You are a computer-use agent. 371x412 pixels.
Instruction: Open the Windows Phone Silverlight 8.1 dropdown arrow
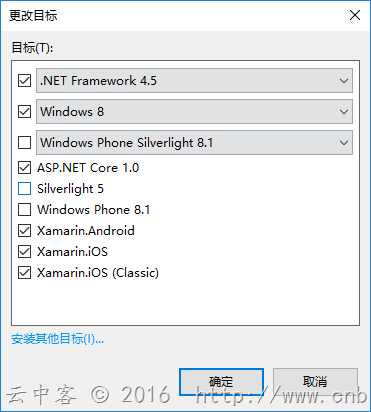(344, 143)
